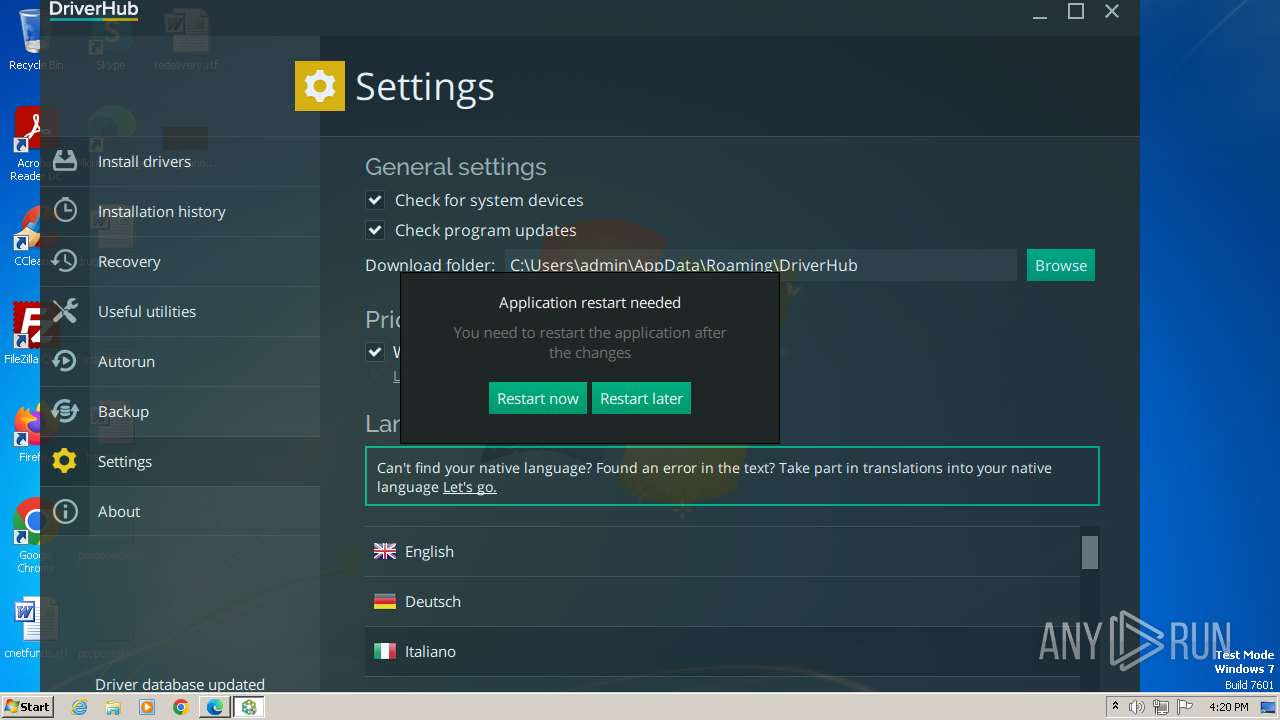Open Useful utilities menu item
The height and width of the screenshot is (720, 1280).
tap(180, 311)
